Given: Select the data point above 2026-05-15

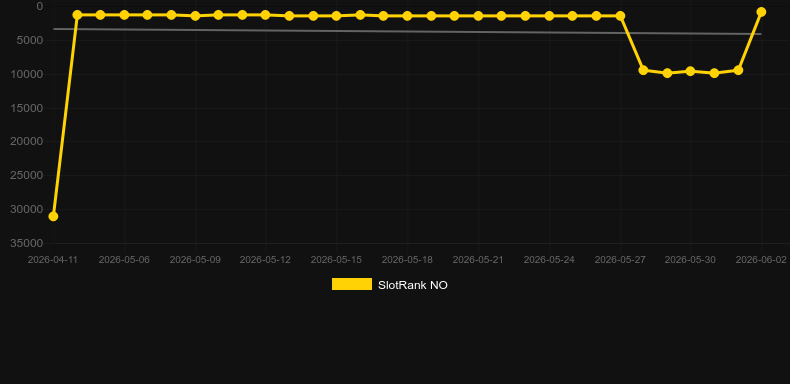Looking at the screenshot, I should (337, 16).
